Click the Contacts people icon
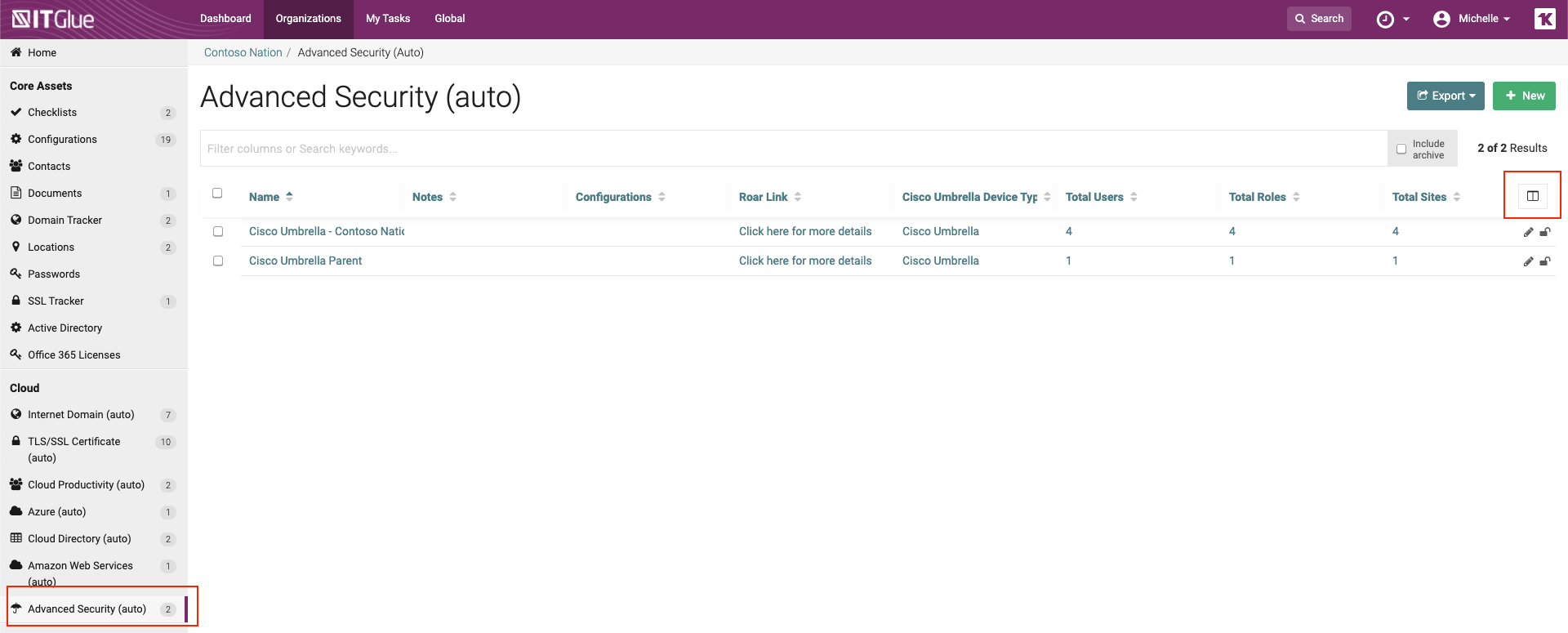 pos(16,166)
